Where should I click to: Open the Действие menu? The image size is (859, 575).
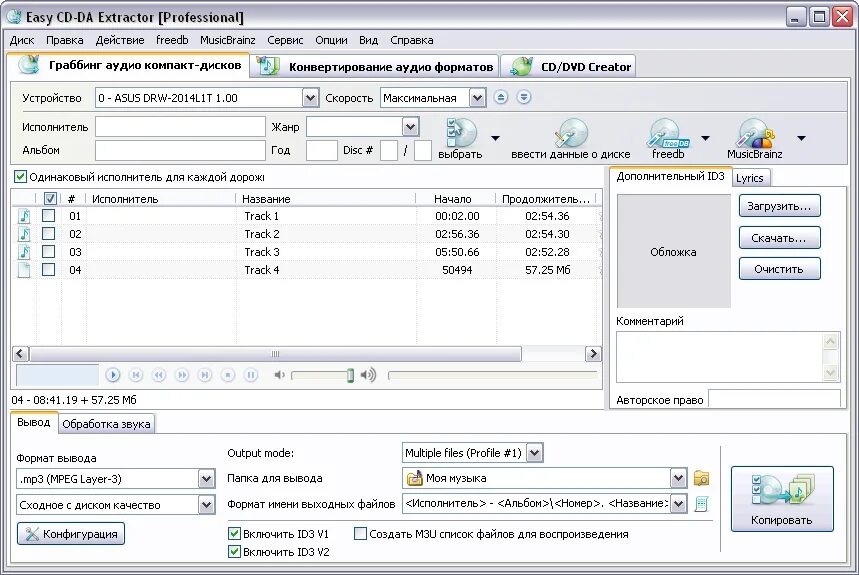pos(120,40)
